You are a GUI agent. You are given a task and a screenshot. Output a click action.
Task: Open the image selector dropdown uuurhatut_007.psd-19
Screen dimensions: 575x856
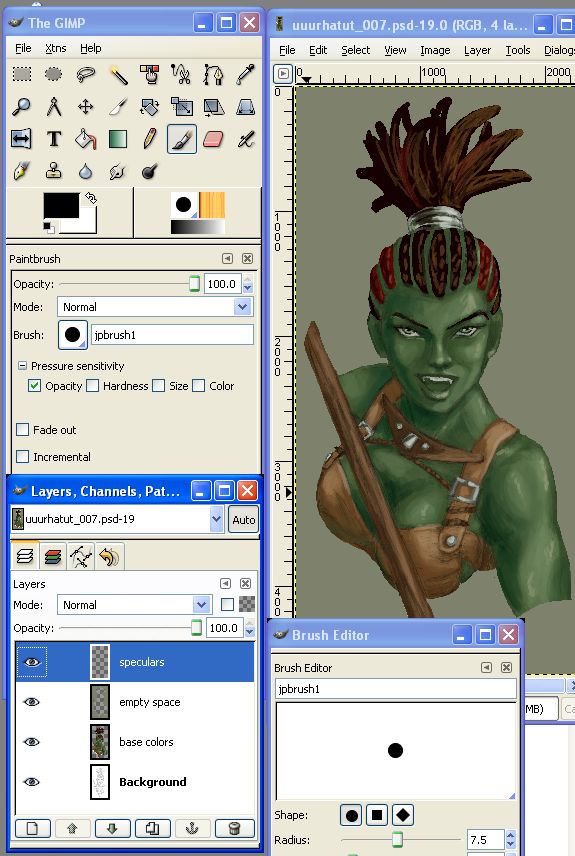coord(117,519)
